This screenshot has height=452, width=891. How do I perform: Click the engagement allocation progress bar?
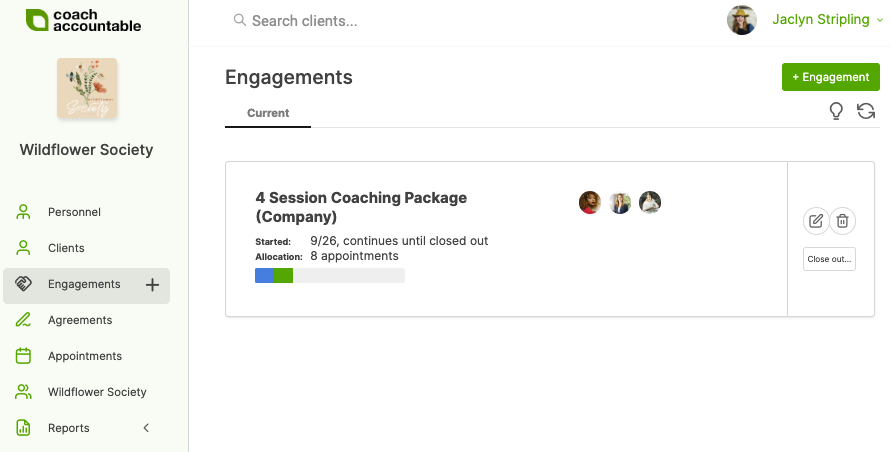(330, 276)
